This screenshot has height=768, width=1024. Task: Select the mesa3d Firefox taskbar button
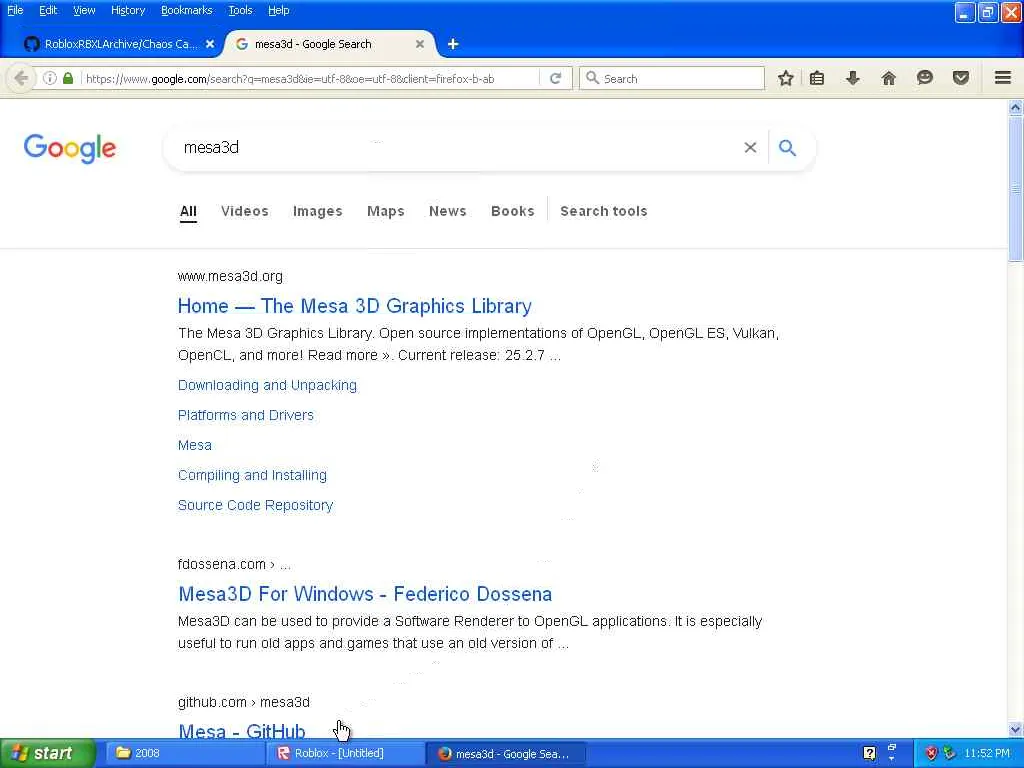click(x=506, y=753)
